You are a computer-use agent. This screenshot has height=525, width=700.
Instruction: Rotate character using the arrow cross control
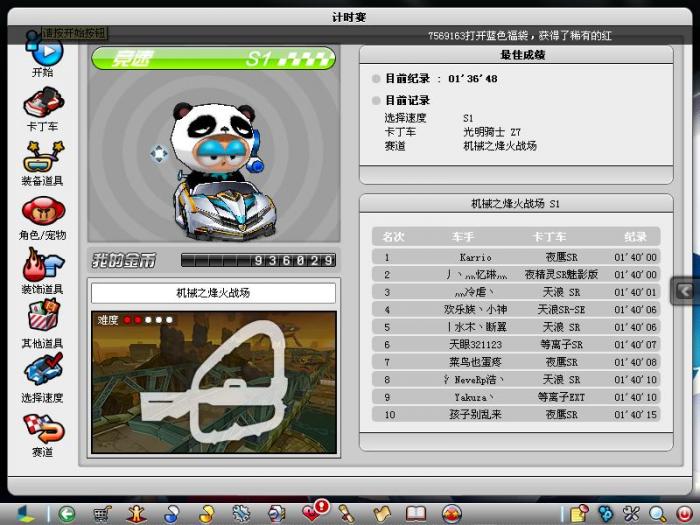pyautogui.click(x=159, y=154)
